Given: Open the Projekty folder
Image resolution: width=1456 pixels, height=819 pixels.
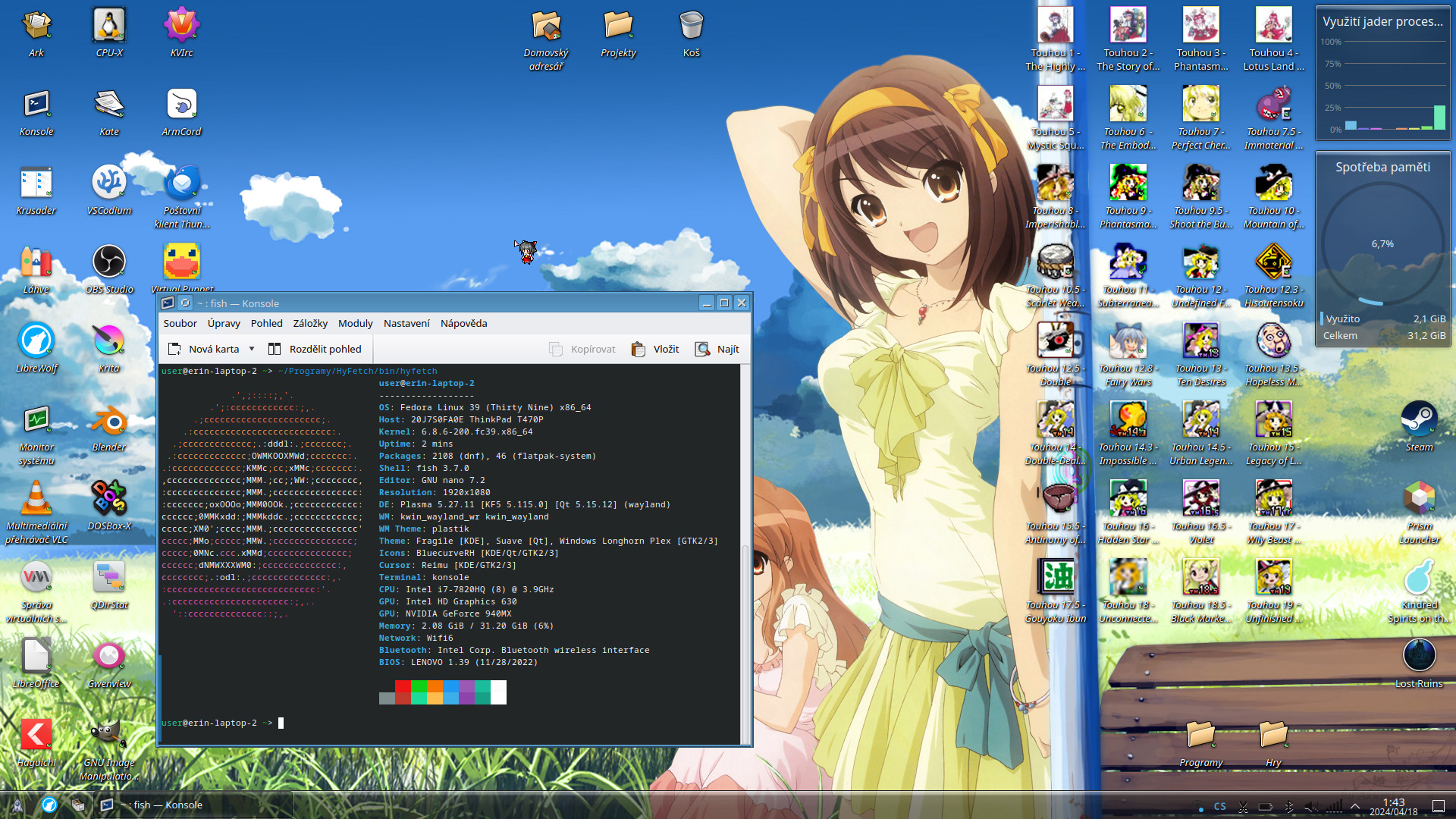Looking at the screenshot, I should [618, 33].
